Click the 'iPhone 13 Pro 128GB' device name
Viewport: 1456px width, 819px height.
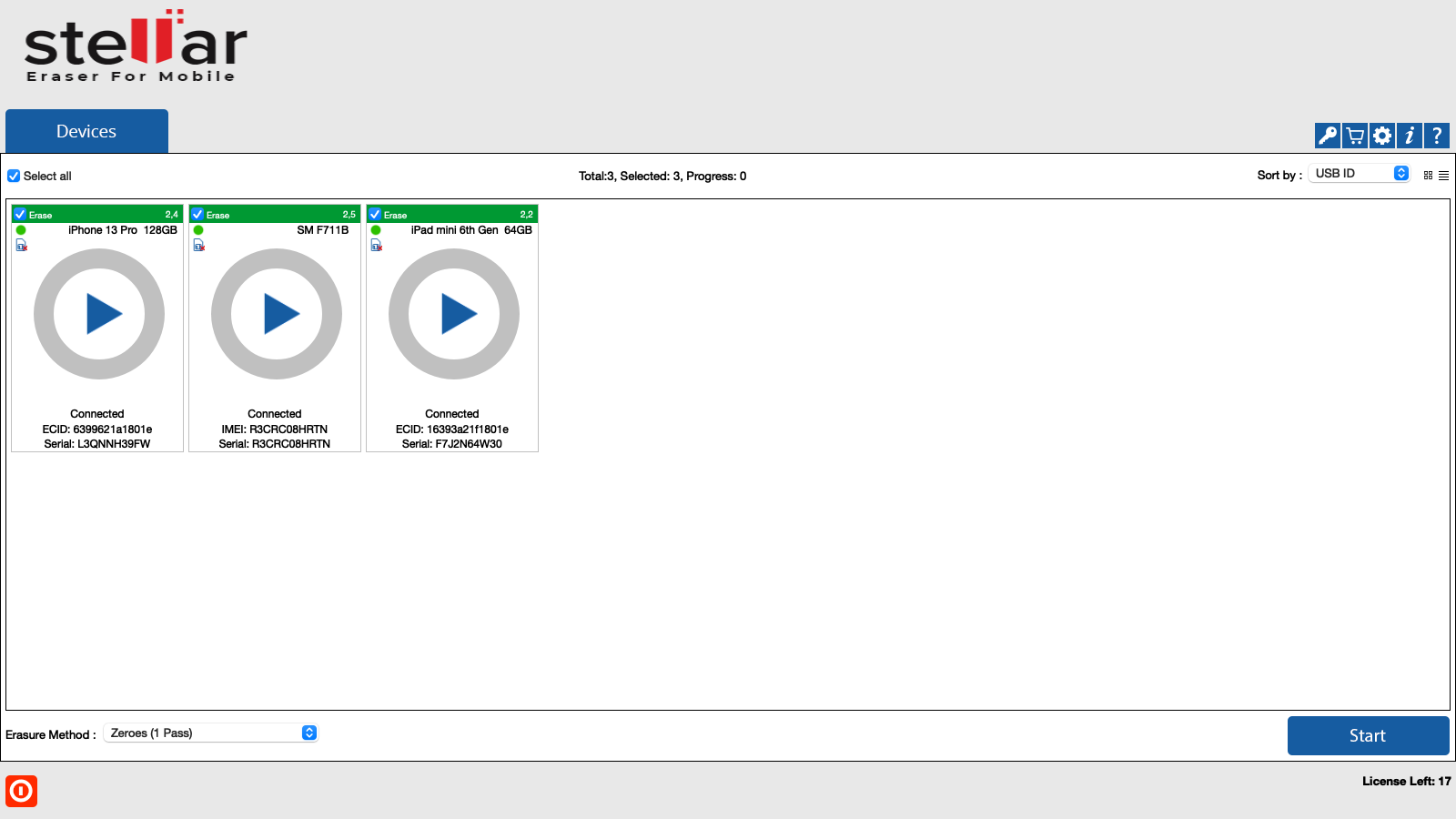[x=123, y=230]
